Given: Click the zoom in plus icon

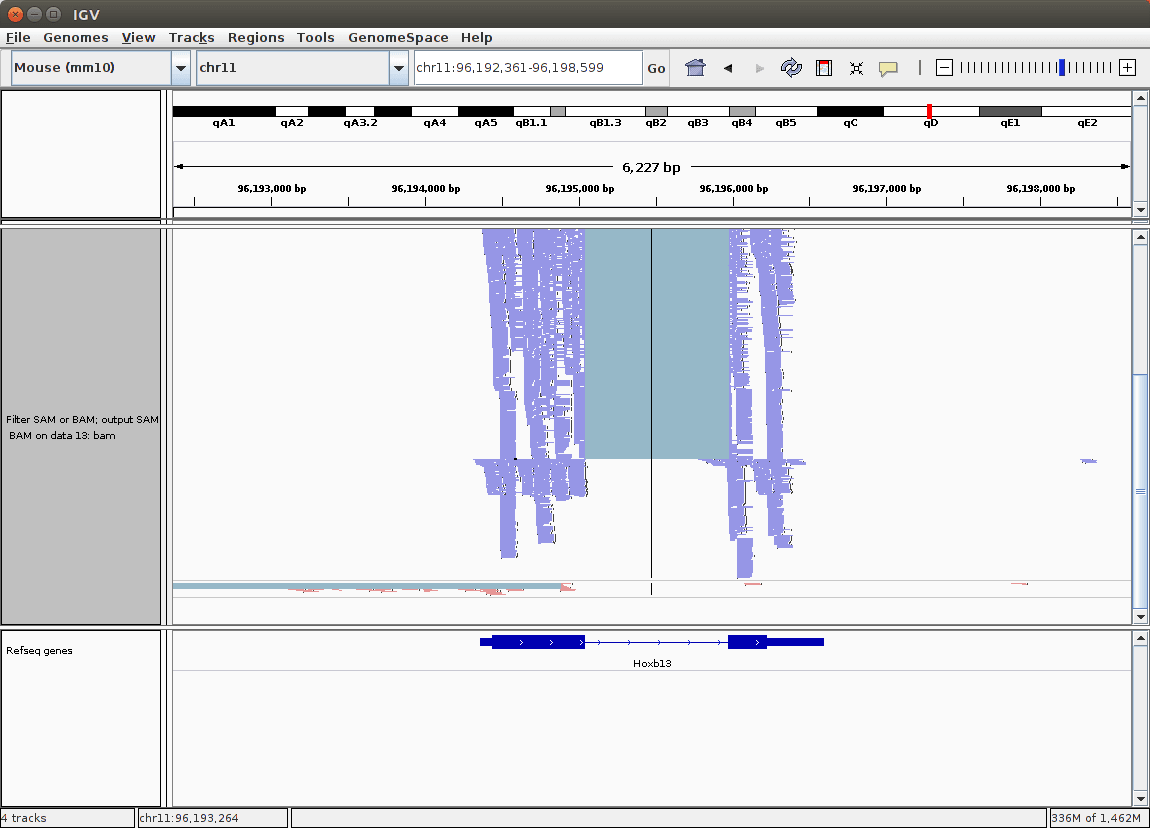Looking at the screenshot, I should click(1127, 68).
